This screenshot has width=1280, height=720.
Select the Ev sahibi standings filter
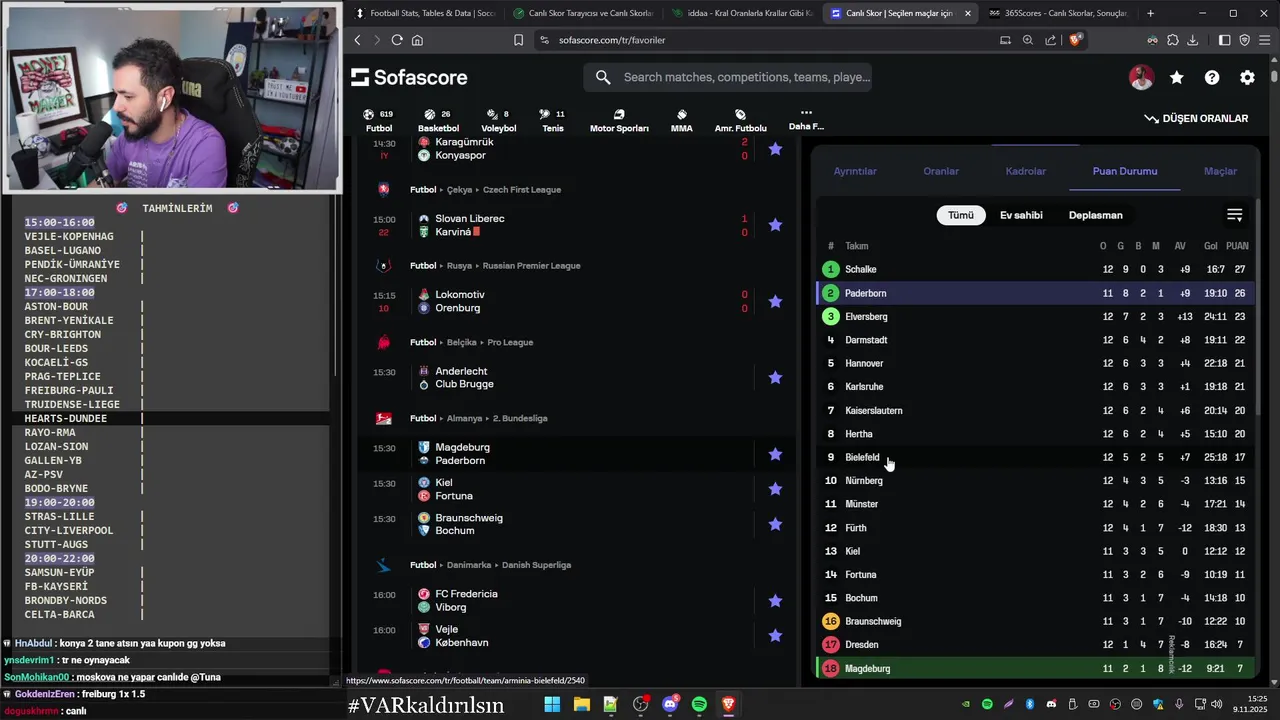click(1021, 215)
